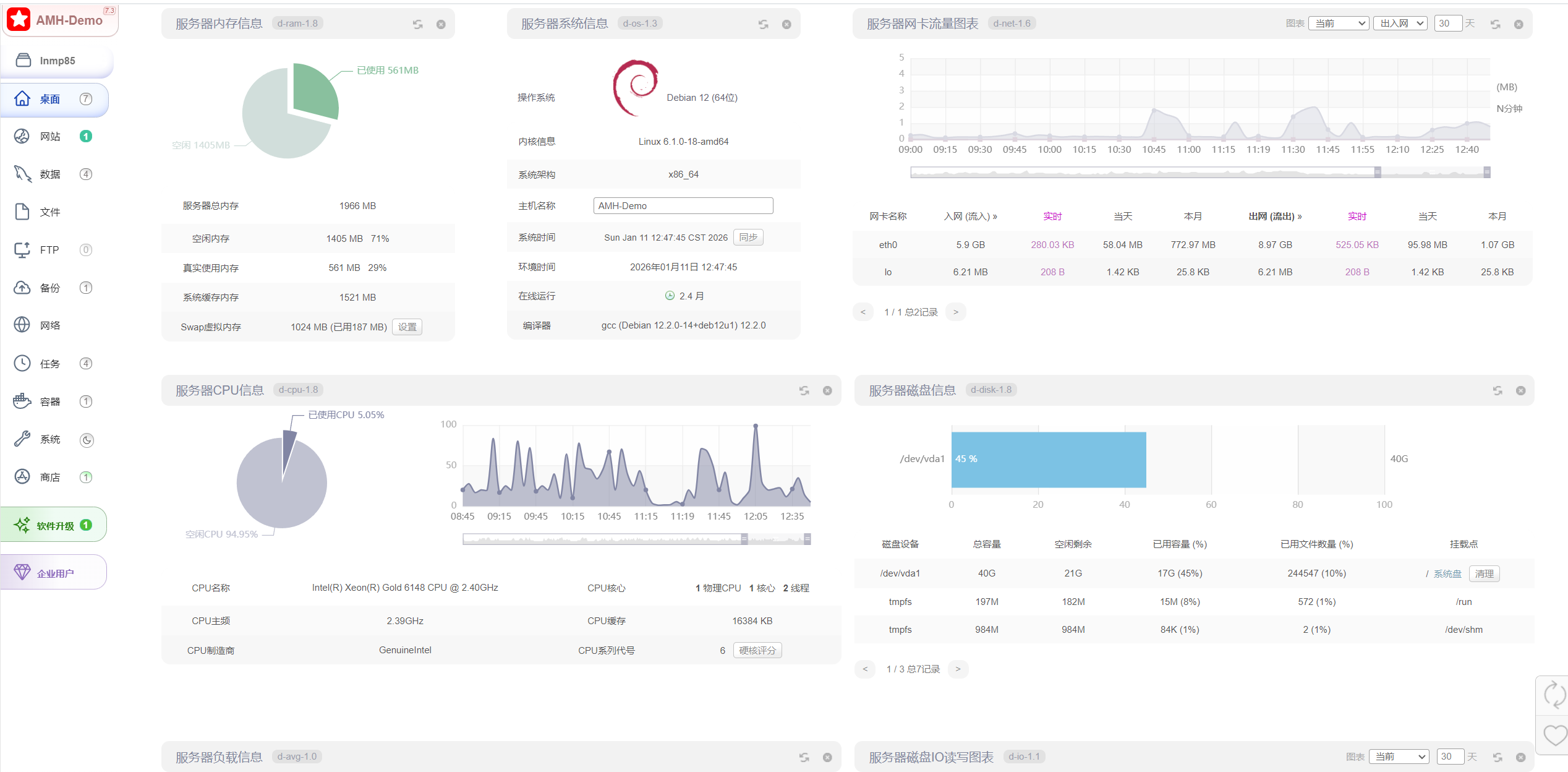Close the server system info panel
The image size is (1568, 772).
coord(786,24)
